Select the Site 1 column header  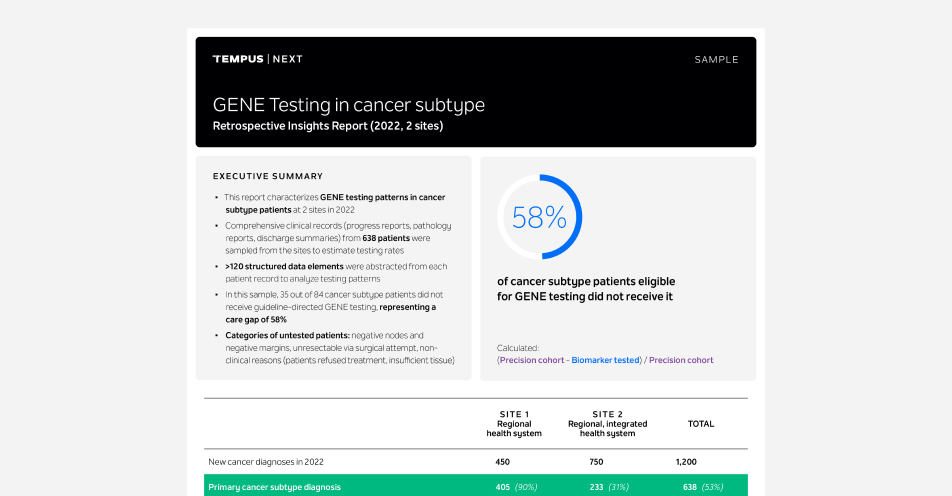pos(513,423)
